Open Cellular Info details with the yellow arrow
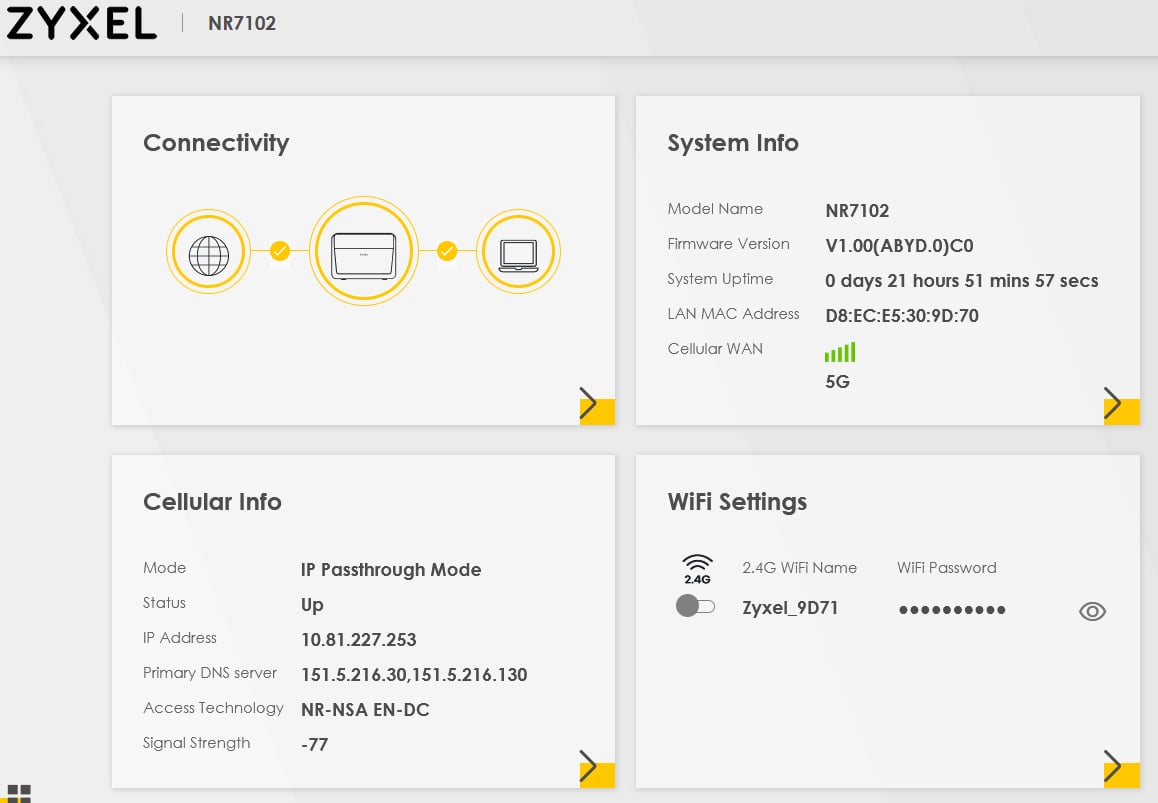The image size is (1158, 803). coord(597,768)
